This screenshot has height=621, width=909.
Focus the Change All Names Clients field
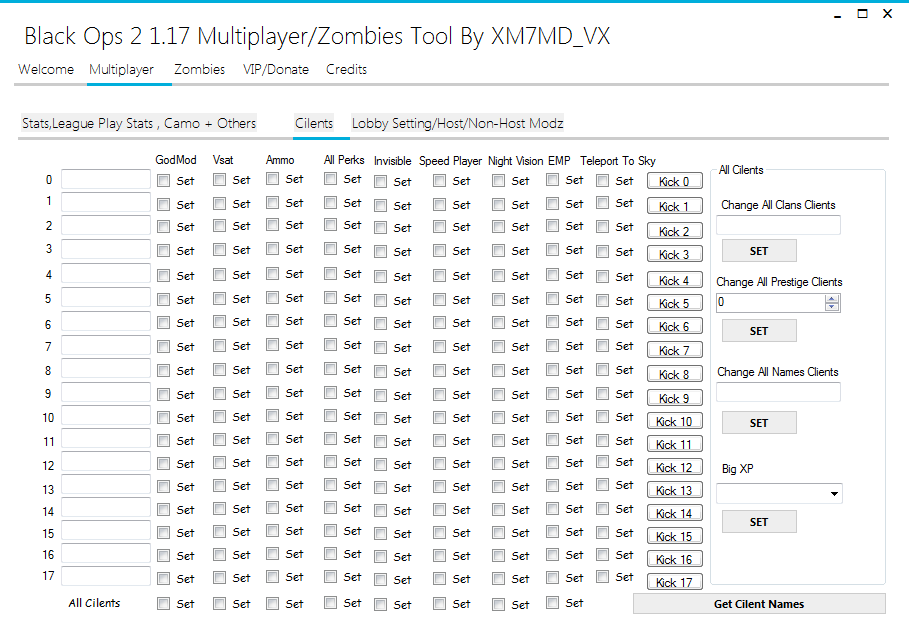coord(778,392)
